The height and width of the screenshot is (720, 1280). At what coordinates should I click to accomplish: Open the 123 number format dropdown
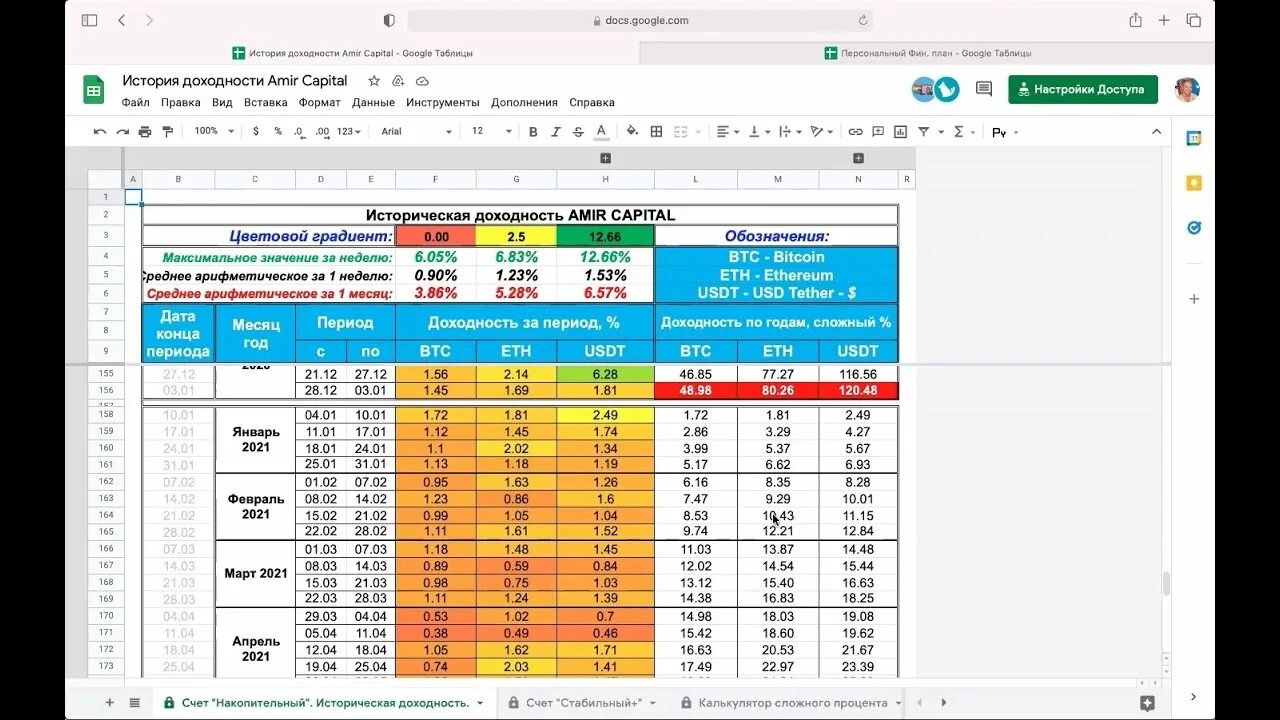pyautogui.click(x=349, y=131)
